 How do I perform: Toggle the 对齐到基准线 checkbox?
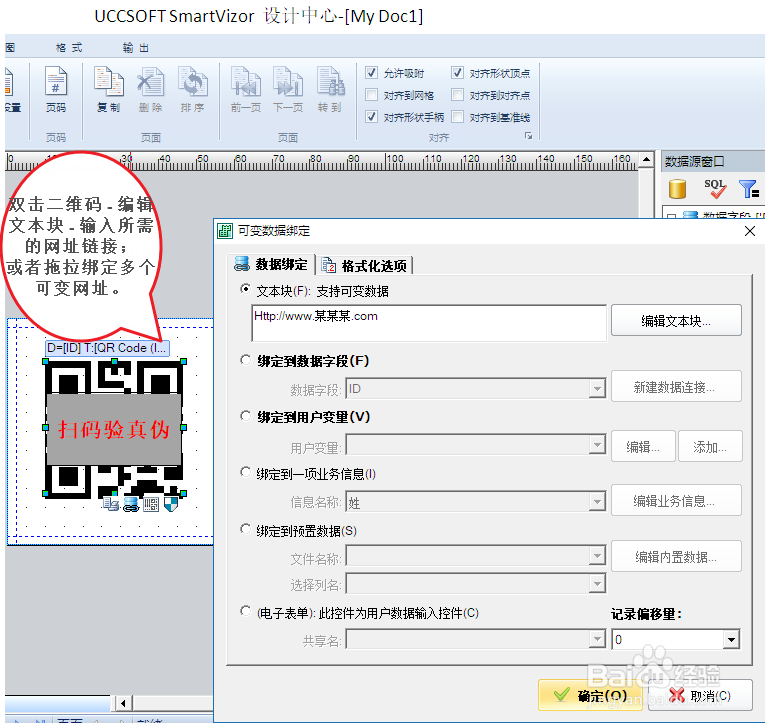pos(457,117)
